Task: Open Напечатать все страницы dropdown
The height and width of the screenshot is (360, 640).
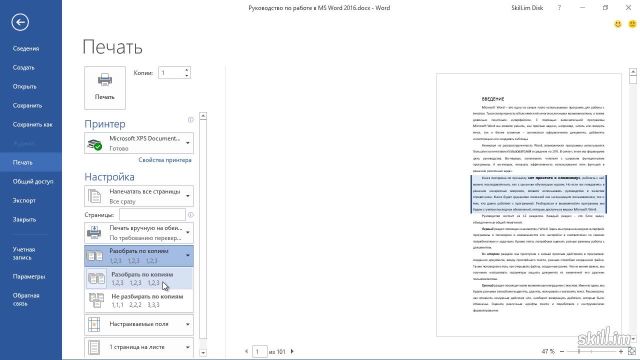Action: tap(139, 196)
